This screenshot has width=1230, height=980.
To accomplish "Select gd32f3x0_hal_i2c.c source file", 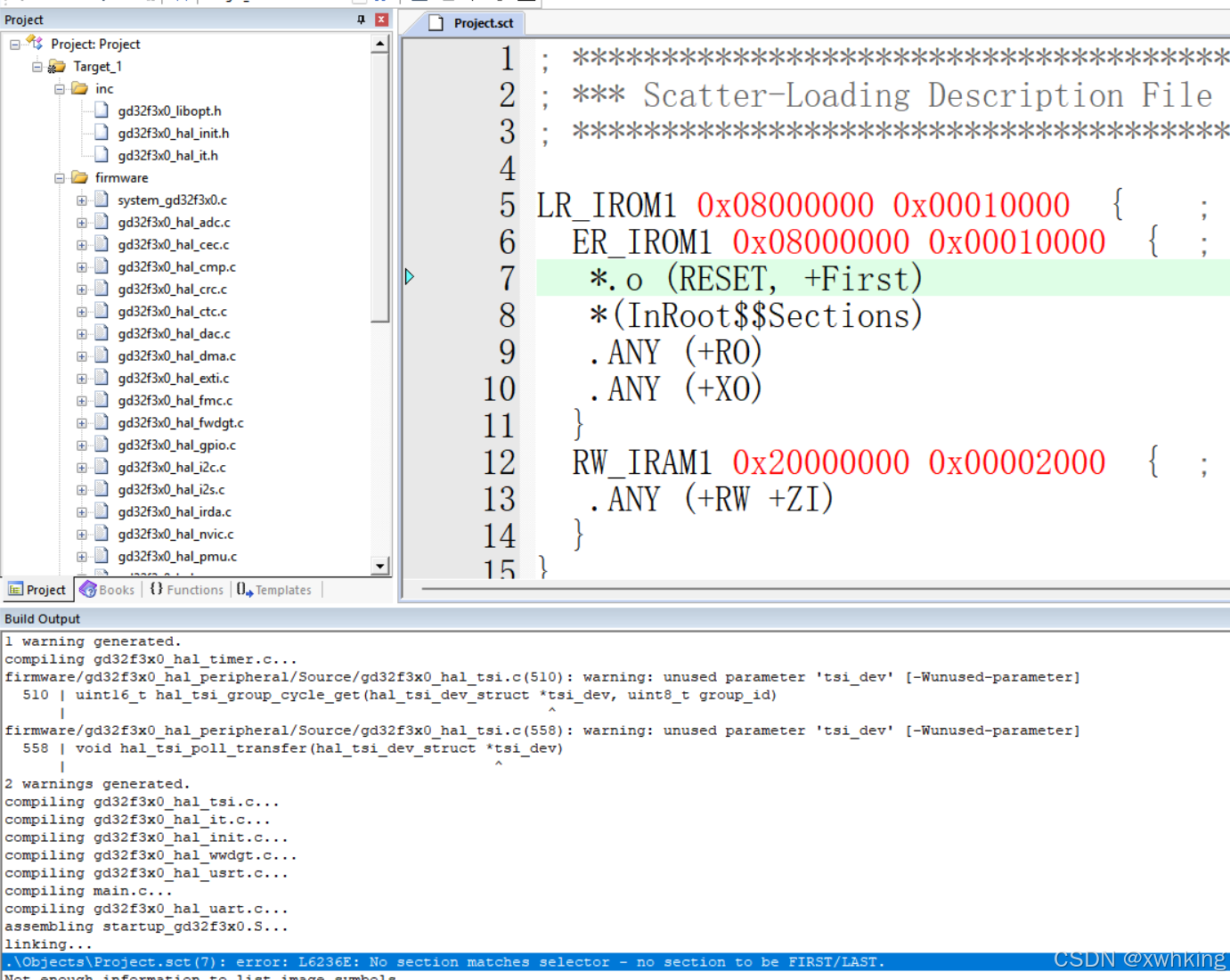I will [x=172, y=468].
